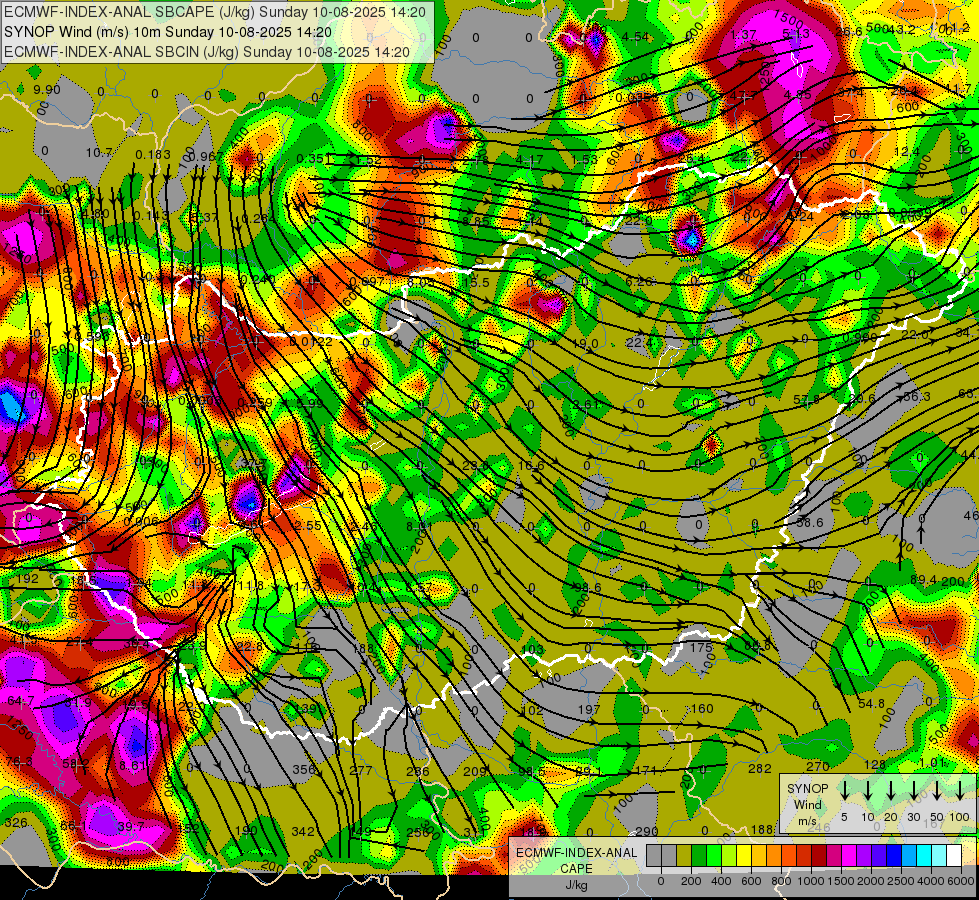
Task: Click the ECMWF-INDEX-ANAL label in colorbar legend
Action: click(x=576, y=853)
